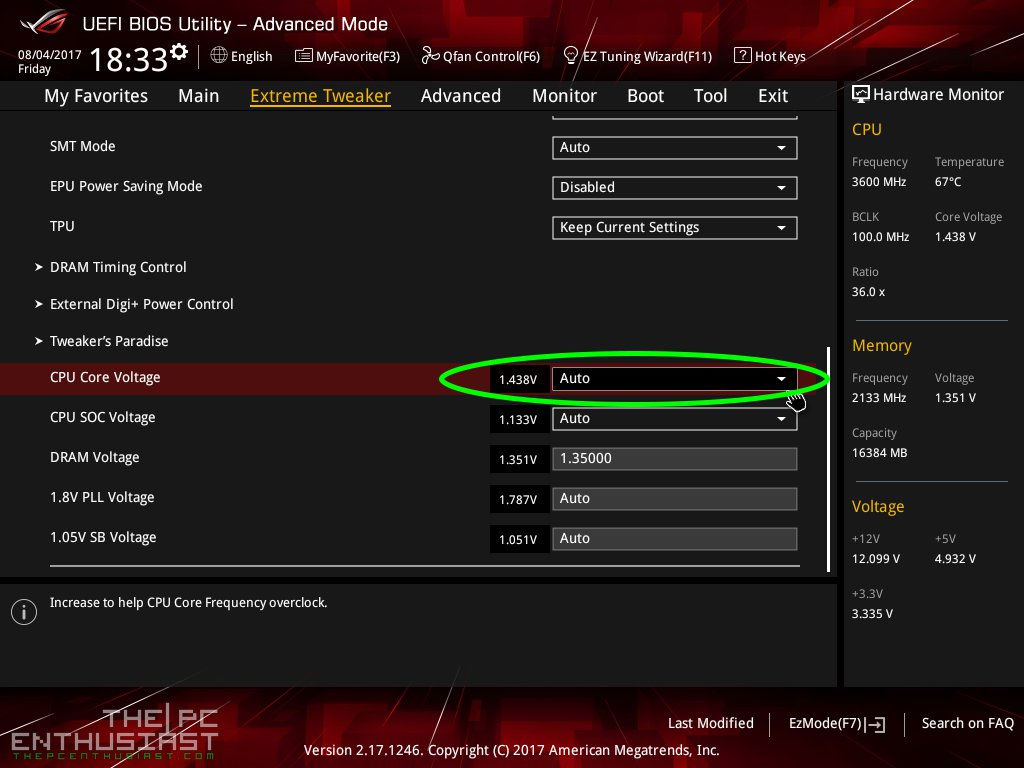Open the EPU Power Saving Mode dropdown

pos(675,187)
